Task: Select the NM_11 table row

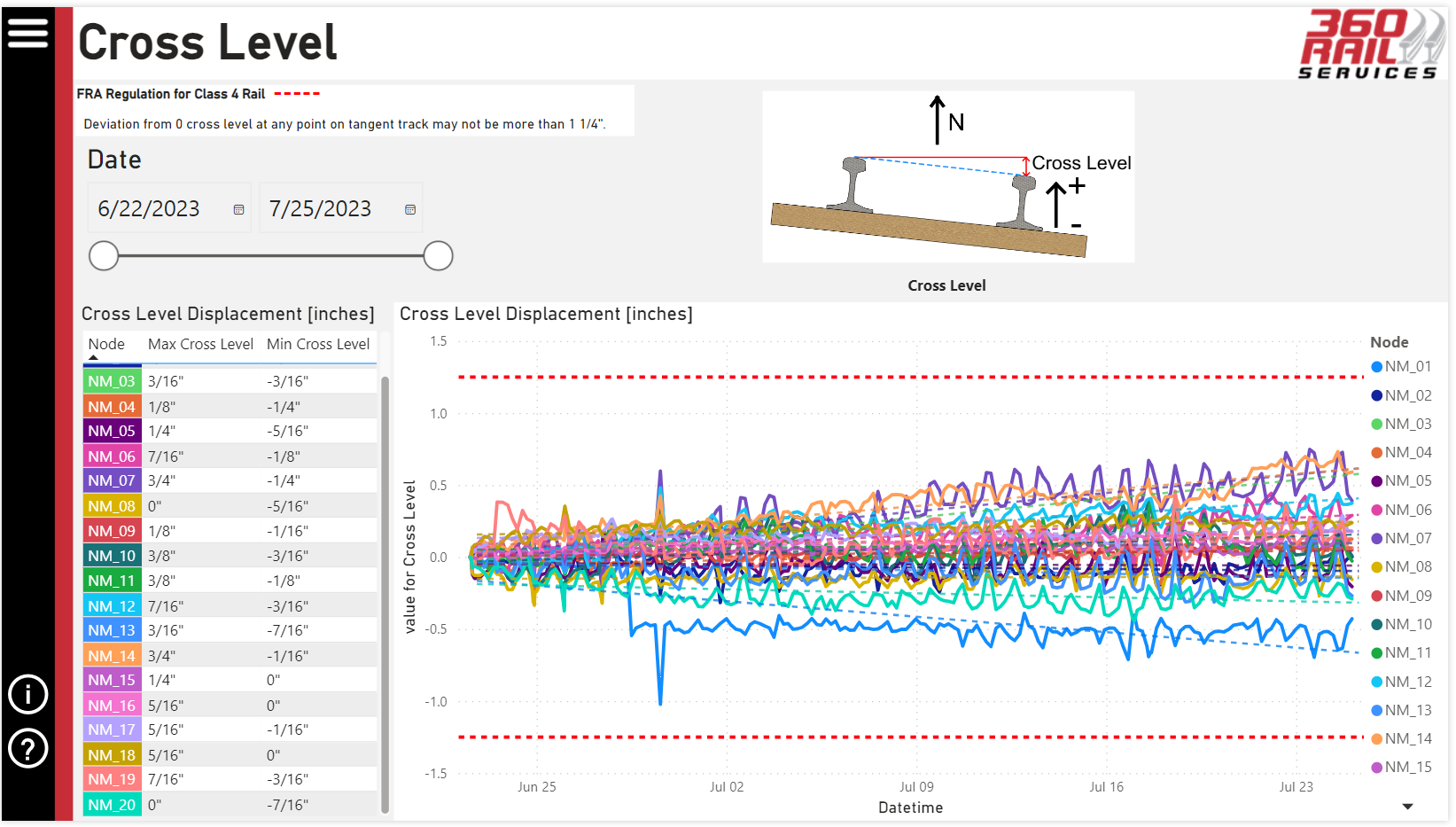Action: (230, 581)
